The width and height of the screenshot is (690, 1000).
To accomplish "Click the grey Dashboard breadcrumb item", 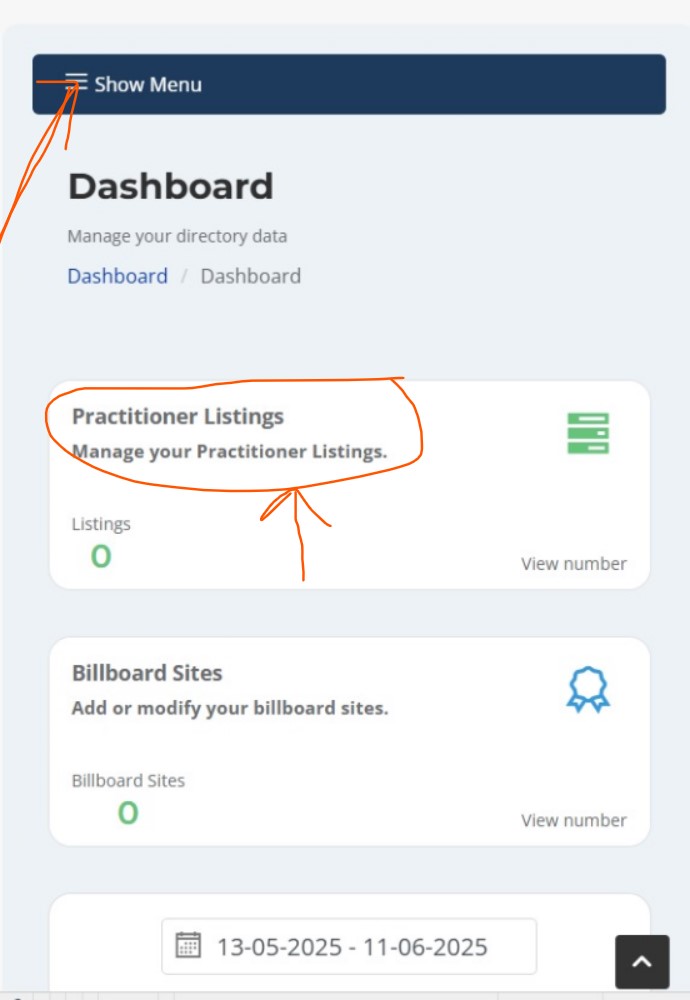I will click(x=251, y=276).
